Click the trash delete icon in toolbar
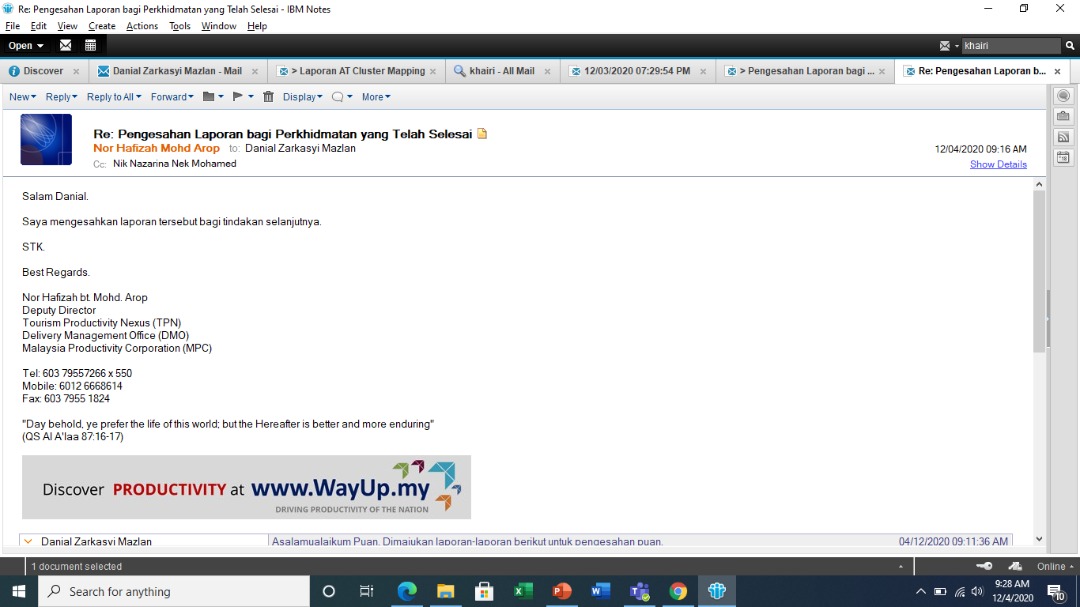1080x607 pixels. point(268,97)
